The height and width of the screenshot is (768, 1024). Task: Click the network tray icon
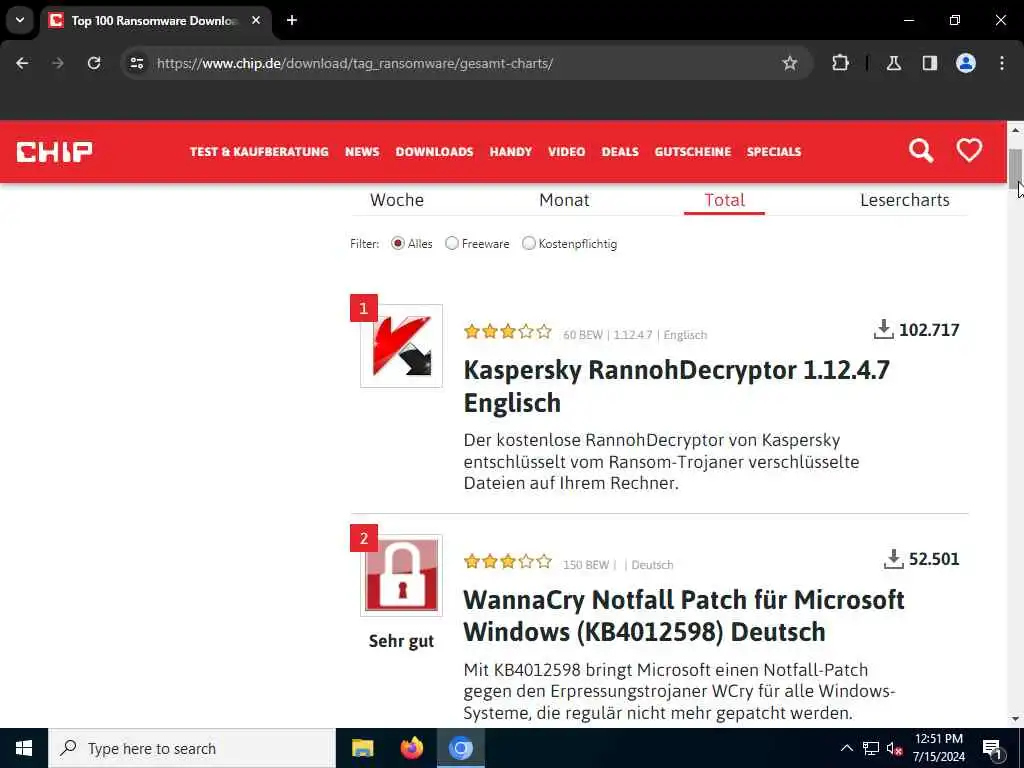(871, 748)
